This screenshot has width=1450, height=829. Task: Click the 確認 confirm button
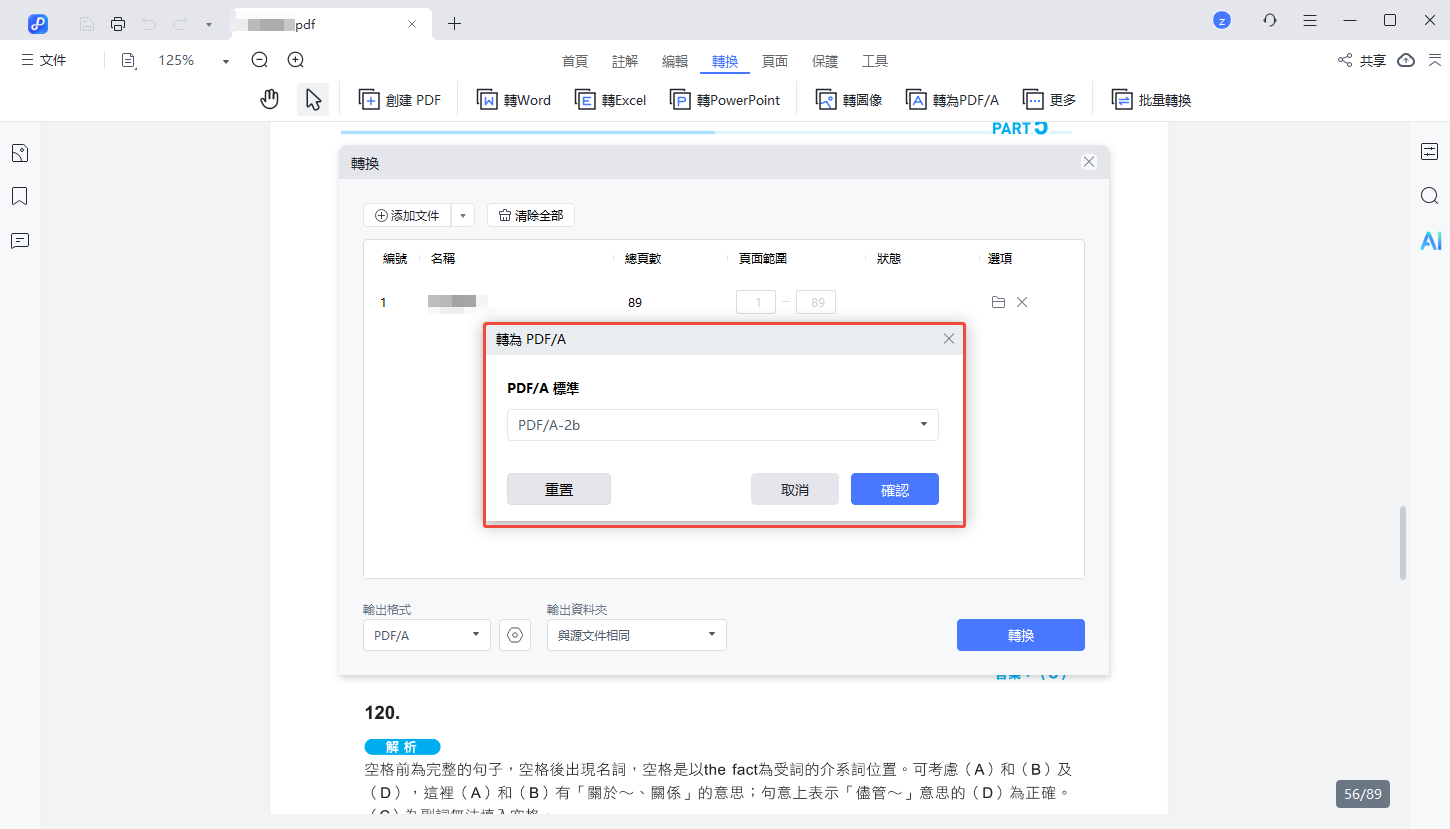click(894, 488)
